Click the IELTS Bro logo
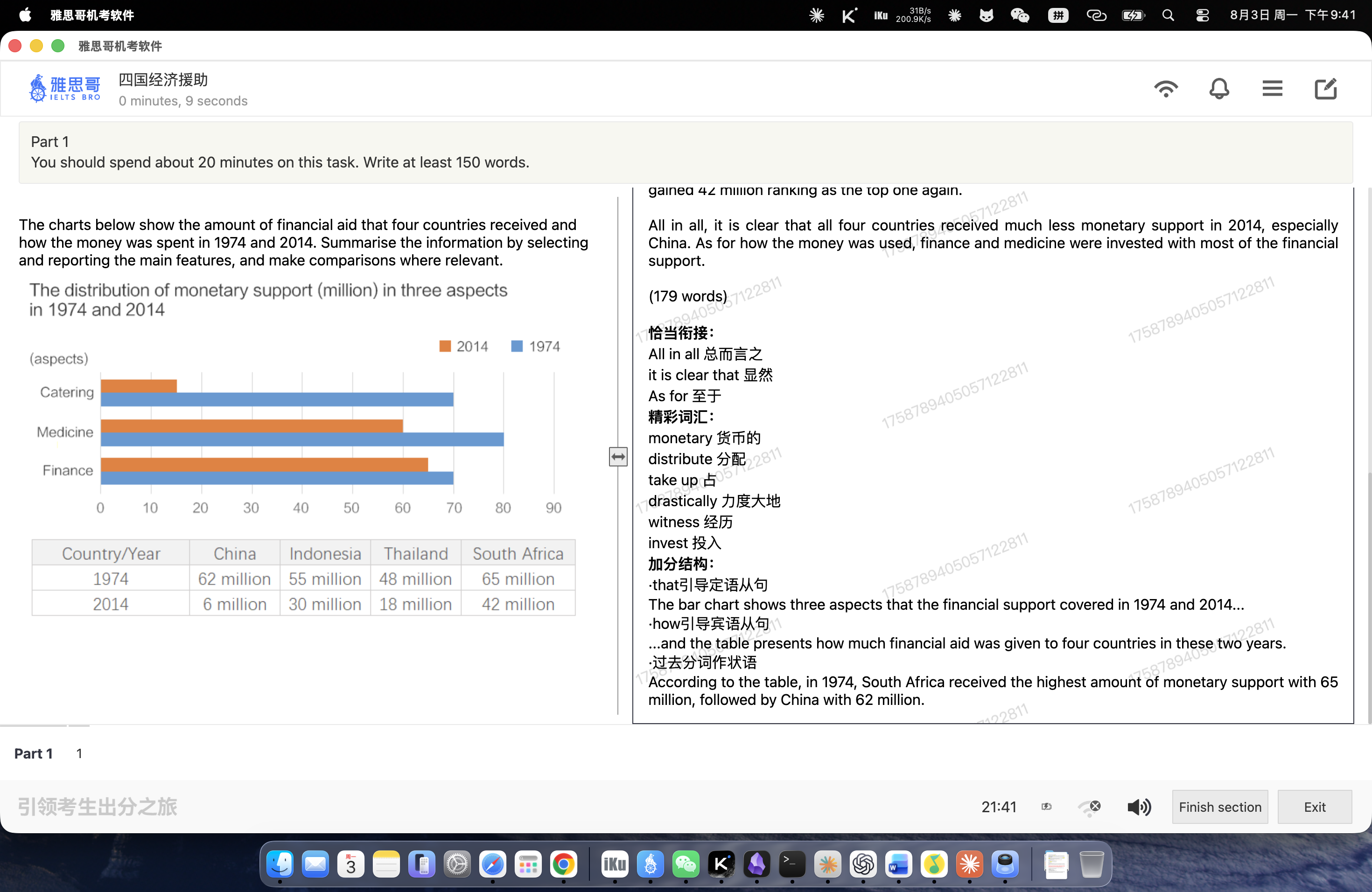Viewport: 1372px width, 892px height. (64, 88)
